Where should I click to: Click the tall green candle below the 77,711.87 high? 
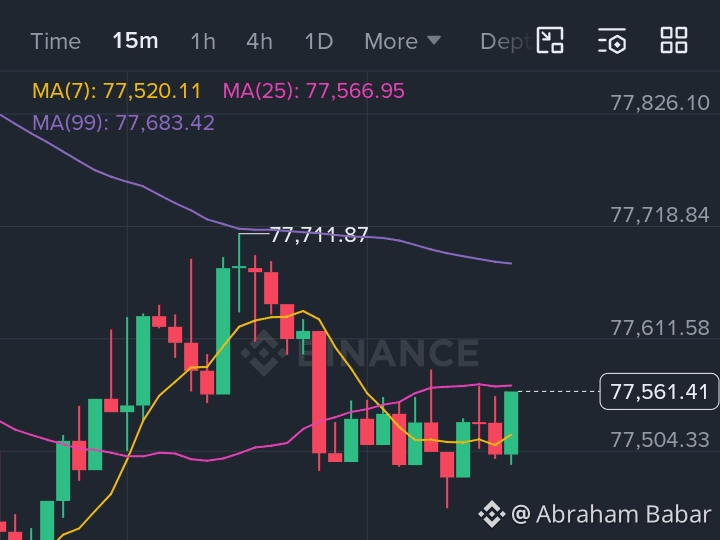click(223, 331)
